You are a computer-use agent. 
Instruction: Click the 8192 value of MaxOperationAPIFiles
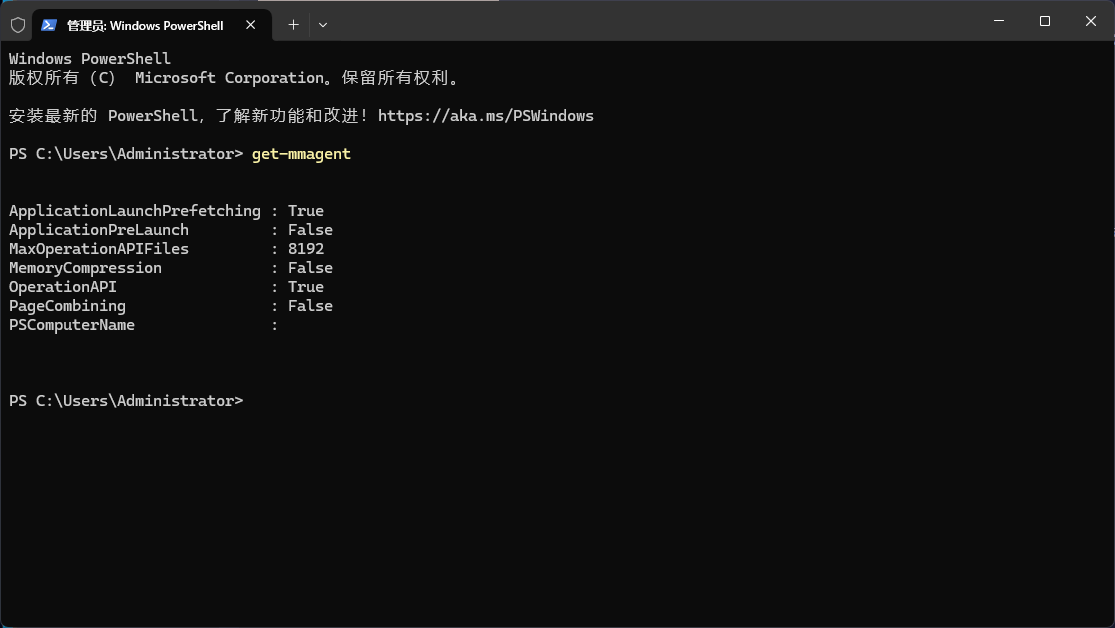306,248
